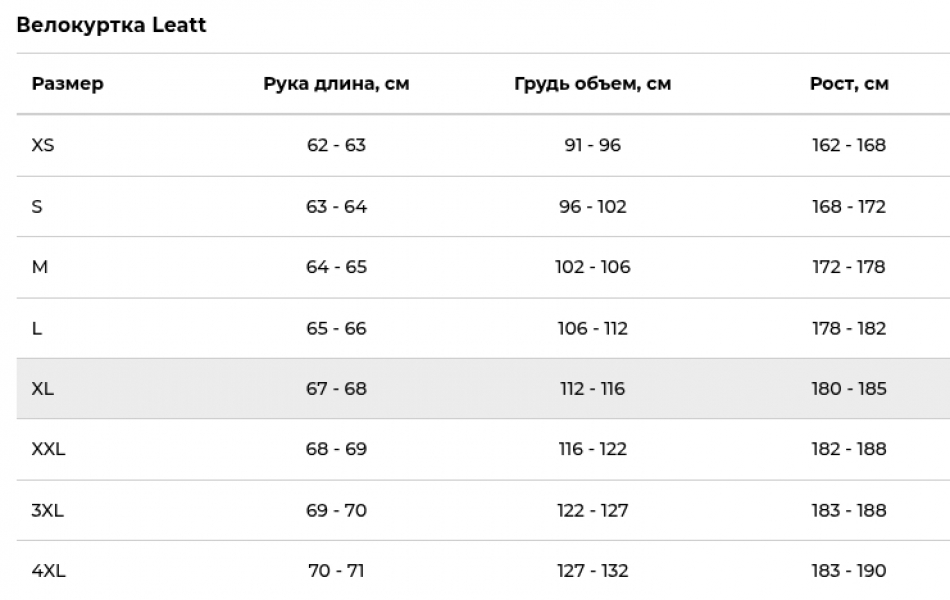
Task: Click the XXL size label
Action: 48,449
